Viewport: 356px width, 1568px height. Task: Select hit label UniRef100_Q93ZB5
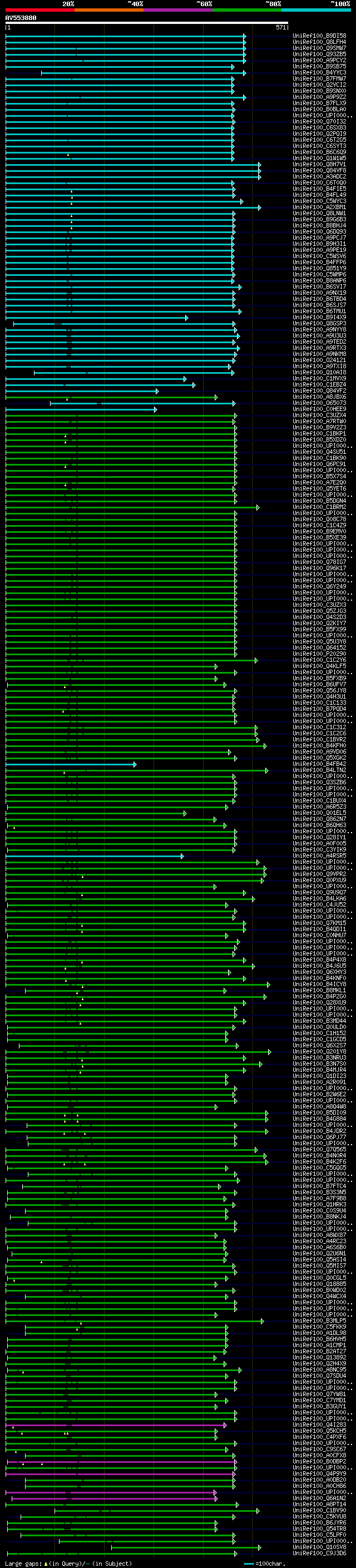(x=319, y=54)
